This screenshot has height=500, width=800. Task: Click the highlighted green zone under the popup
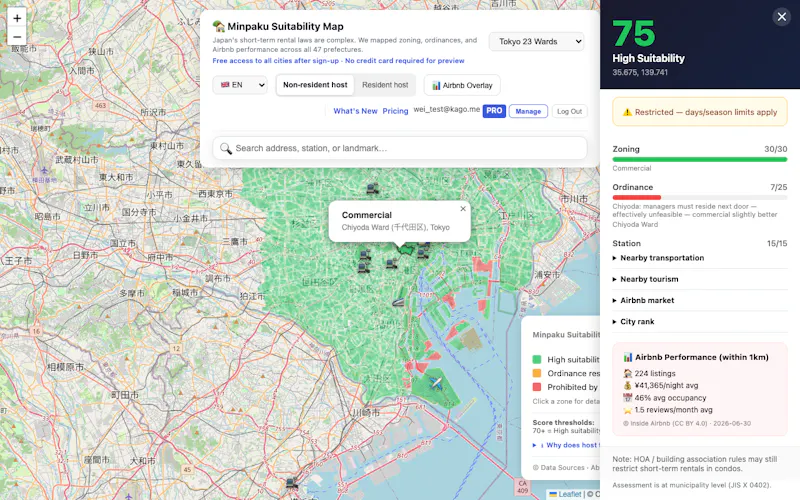click(406, 249)
